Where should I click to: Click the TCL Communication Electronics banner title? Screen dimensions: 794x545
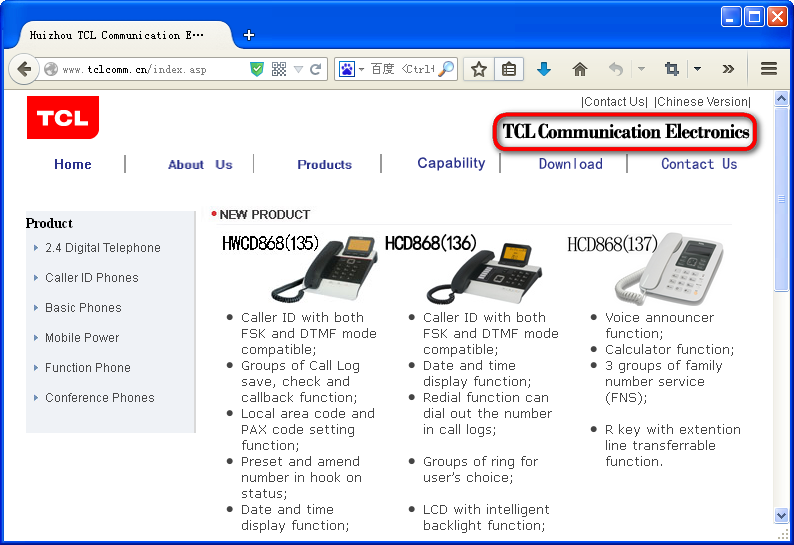click(x=625, y=132)
